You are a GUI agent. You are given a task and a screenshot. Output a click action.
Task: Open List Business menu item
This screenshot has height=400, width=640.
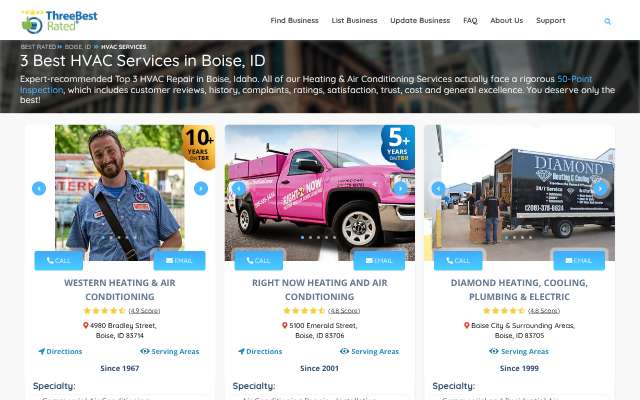tap(354, 20)
